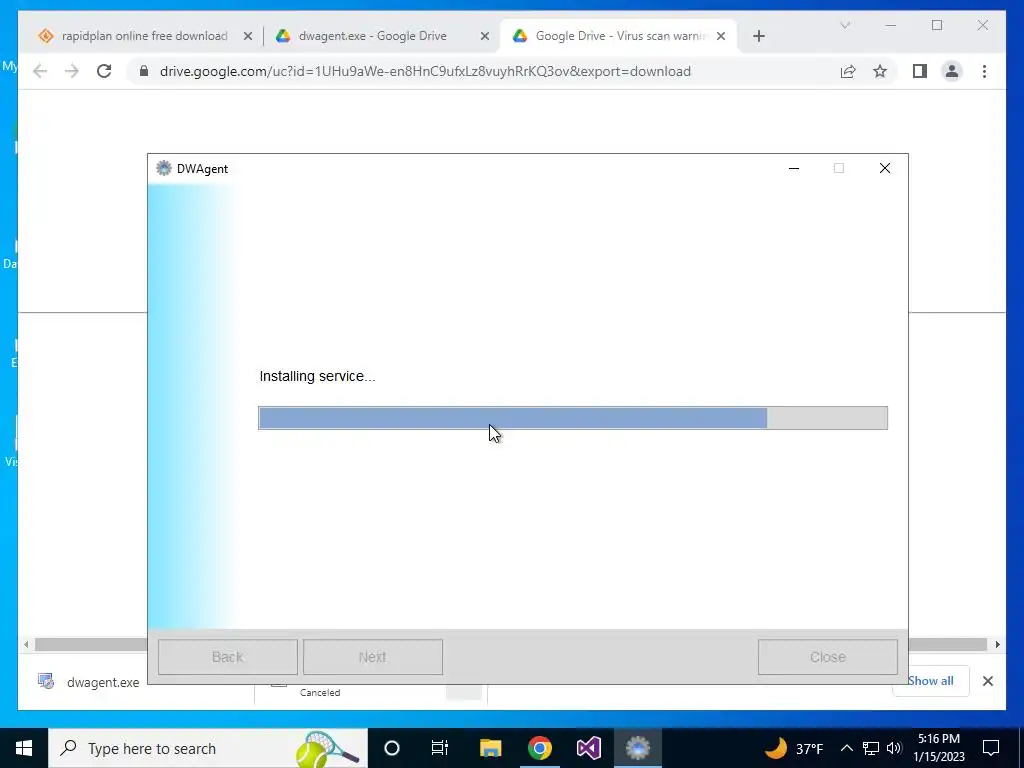This screenshot has width=1024, height=768.
Task: Show hidden system tray icons
Action: pos(846,748)
